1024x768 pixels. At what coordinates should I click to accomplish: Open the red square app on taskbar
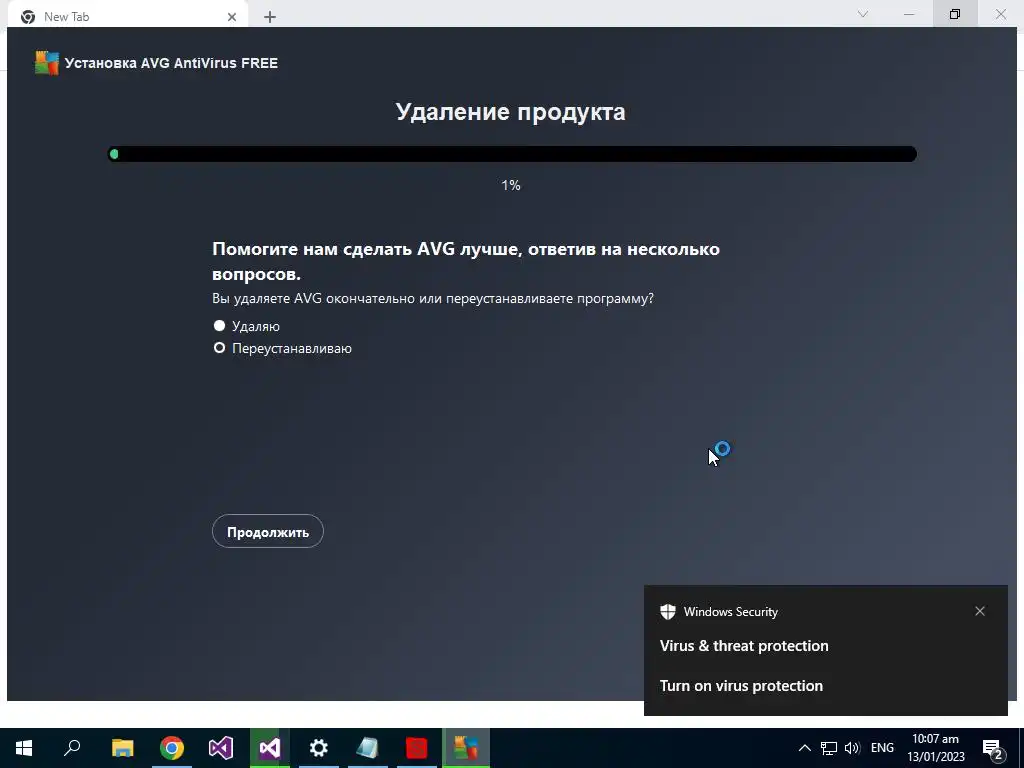(417, 748)
